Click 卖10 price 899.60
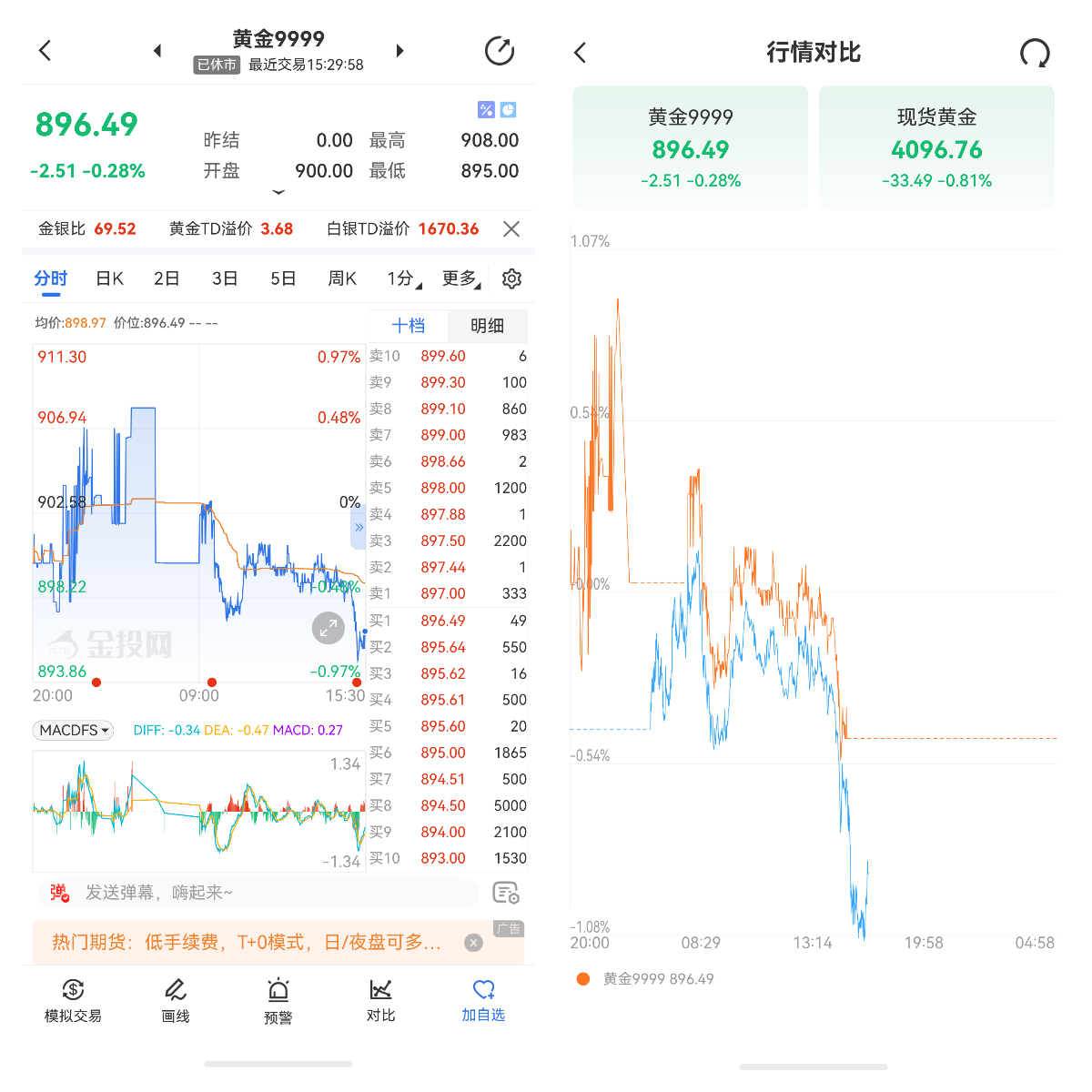 pyautogui.click(x=443, y=357)
